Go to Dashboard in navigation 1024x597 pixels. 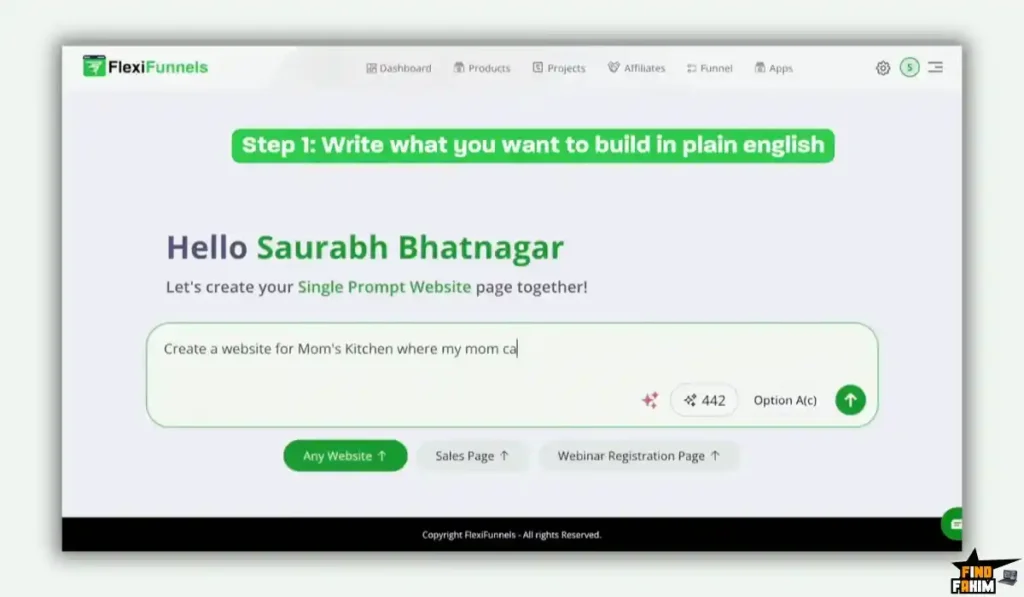click(x=398, y=68)
